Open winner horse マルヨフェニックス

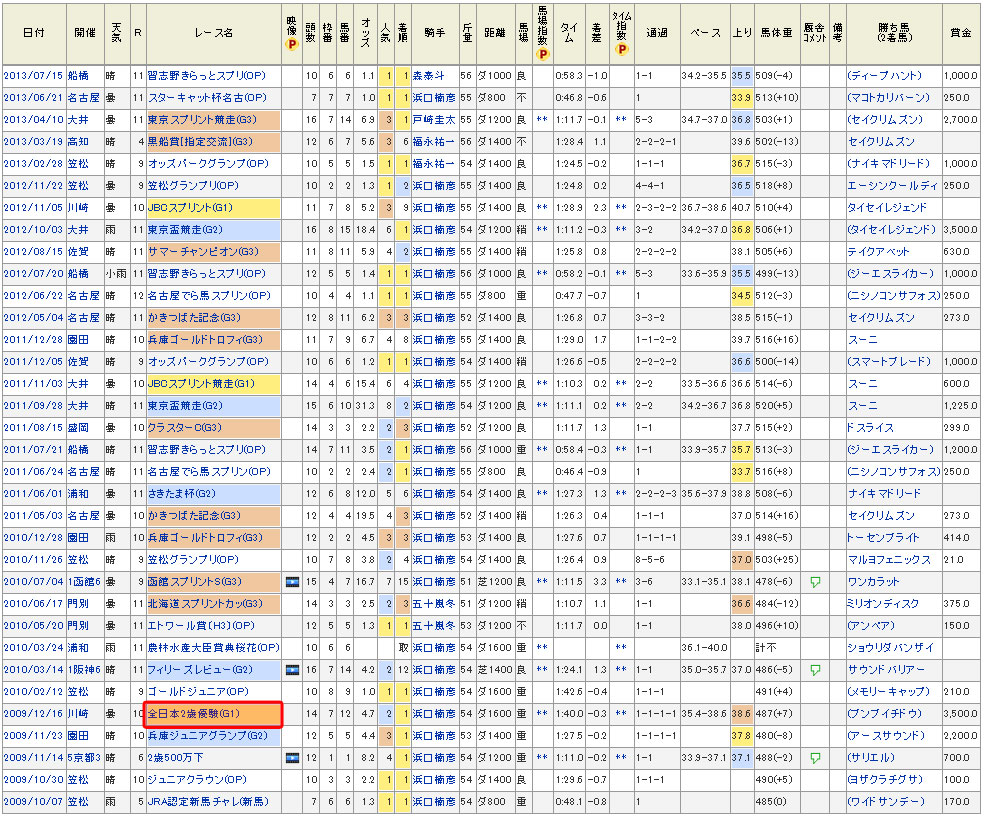click(889, 560)
